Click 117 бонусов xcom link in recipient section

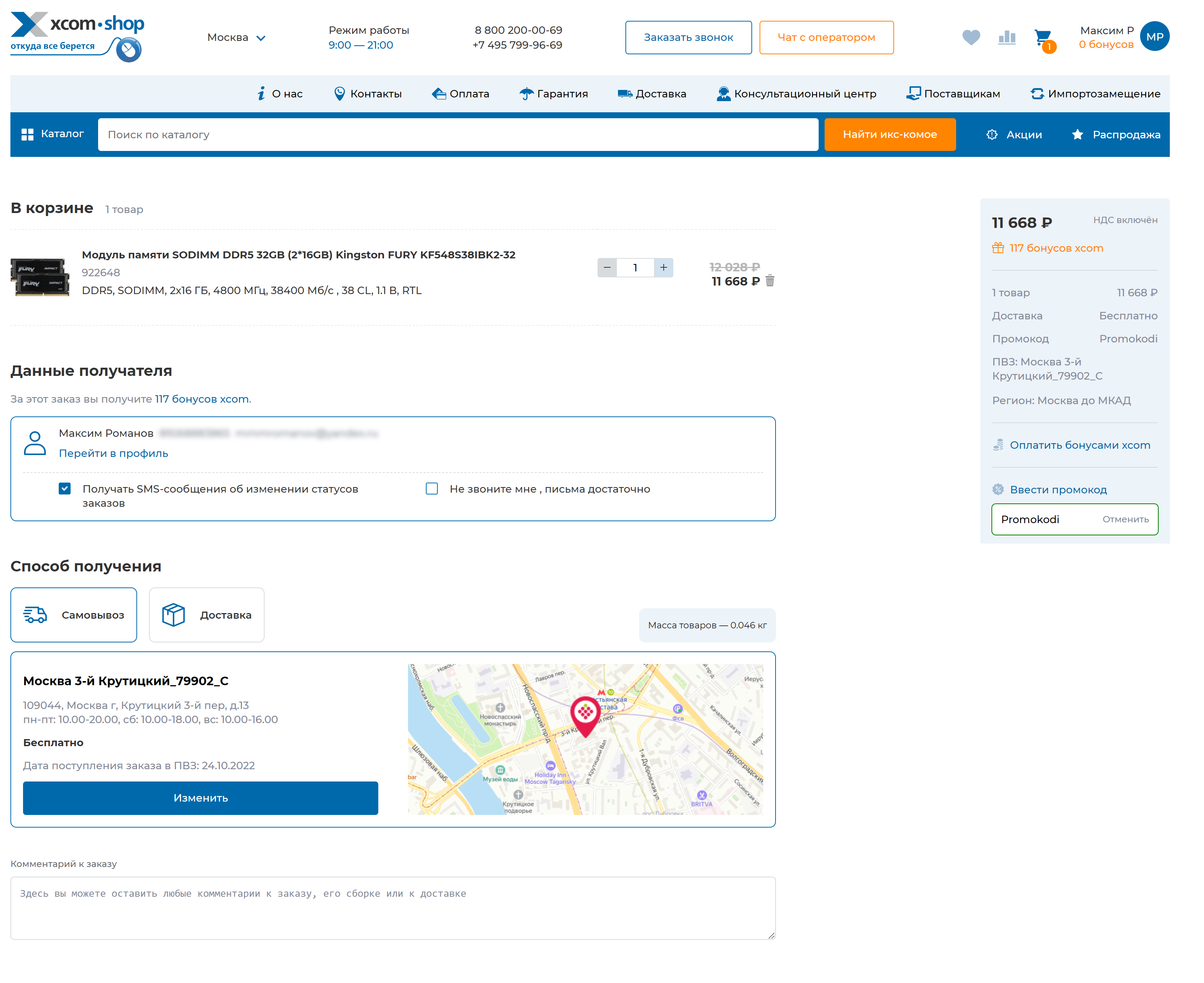click(202, 399)
